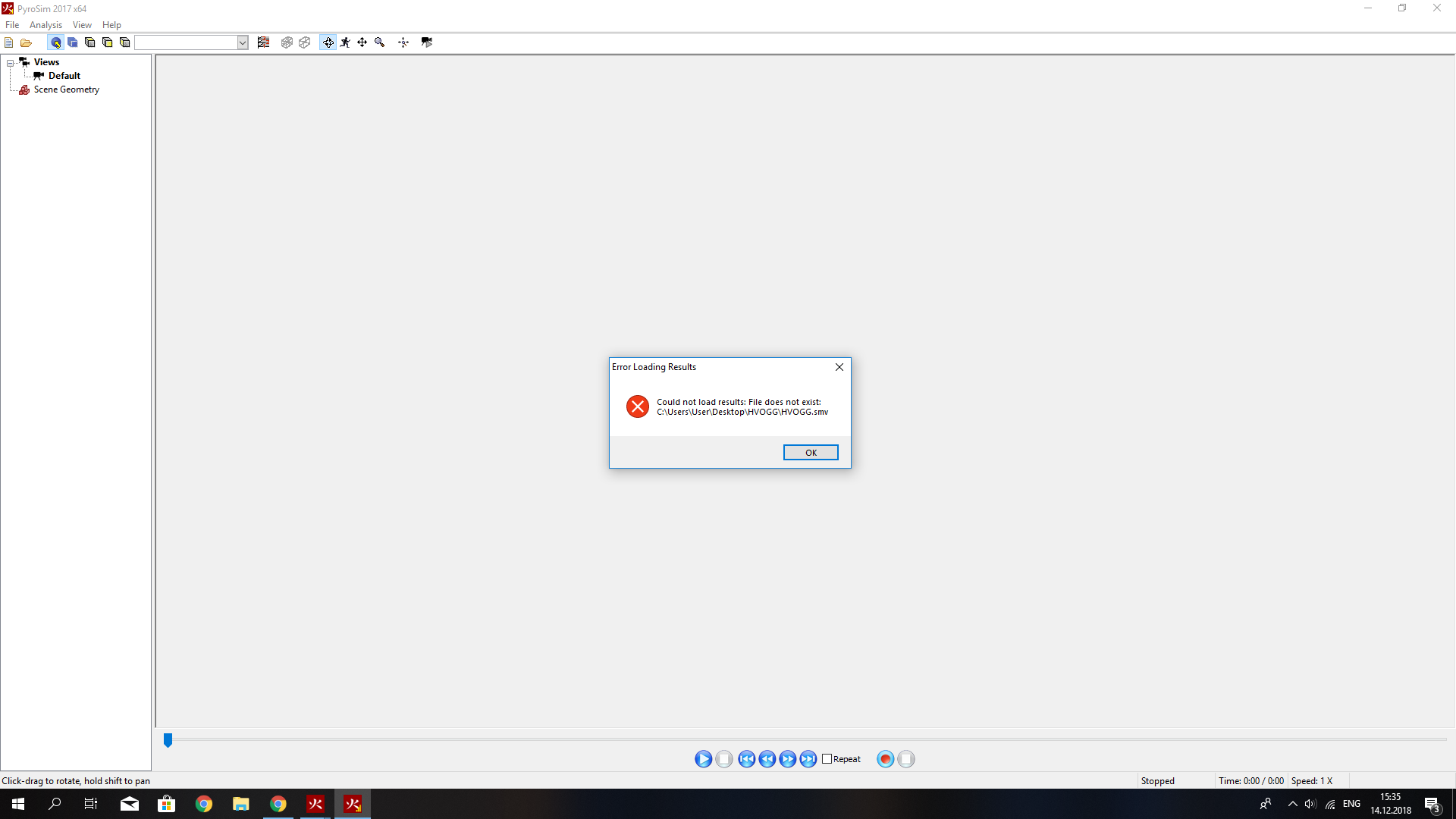Open the View menu
The height and width of the screenshot is (819, 1456).
click(82, 25)
